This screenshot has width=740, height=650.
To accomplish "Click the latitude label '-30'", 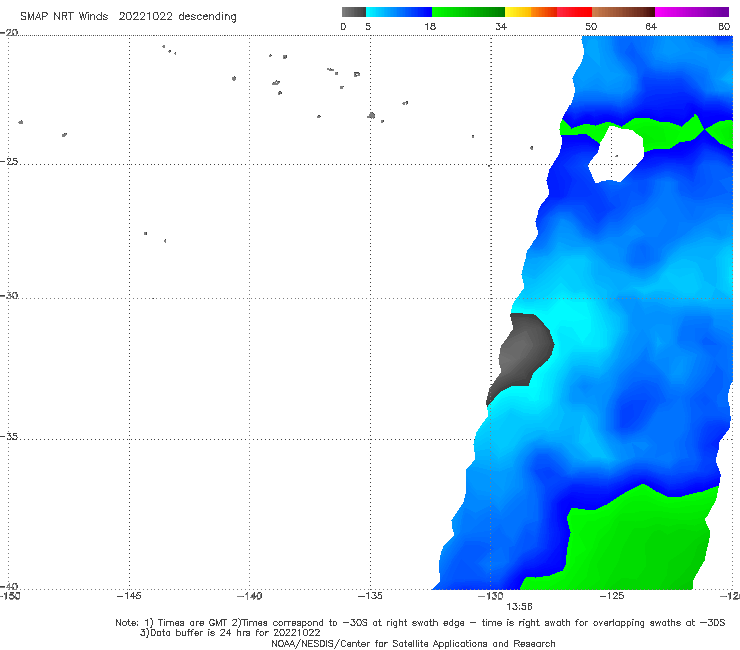I will pos(9,295).
